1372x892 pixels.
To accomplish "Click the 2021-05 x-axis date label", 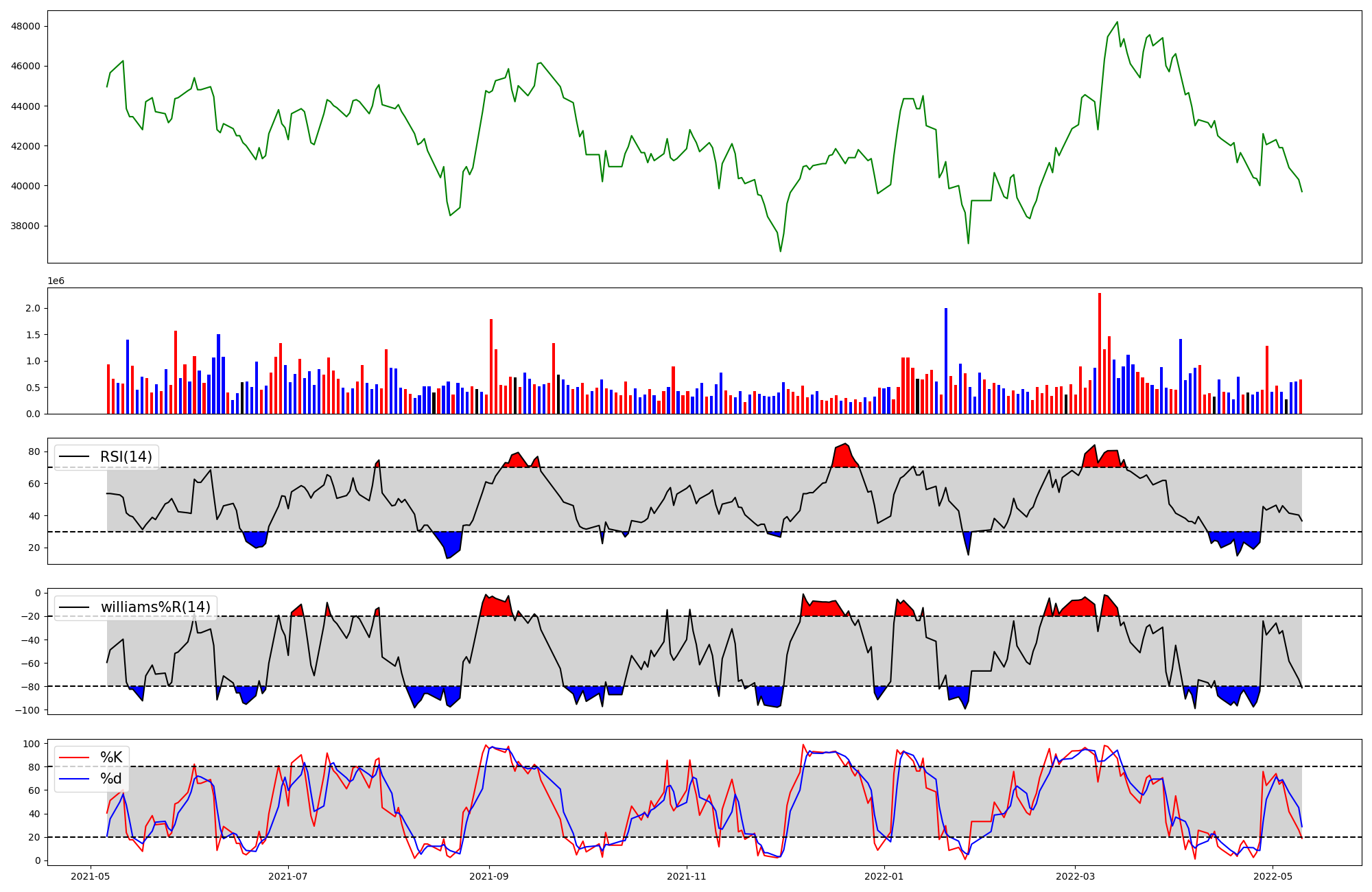I will 91,876.
